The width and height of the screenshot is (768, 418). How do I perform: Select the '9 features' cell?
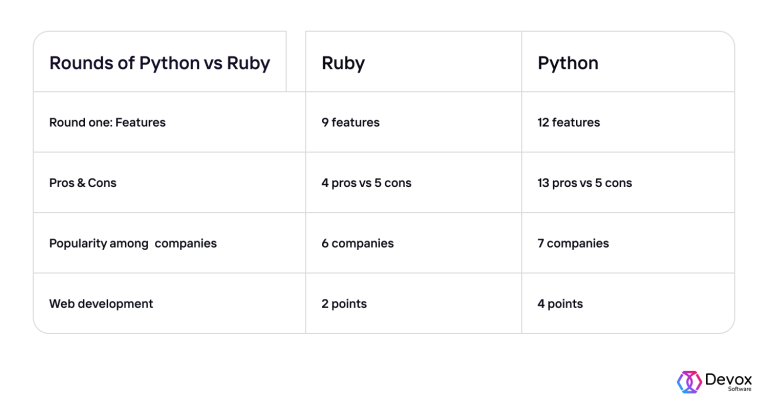pyautogui.click(x=350, y=123)
